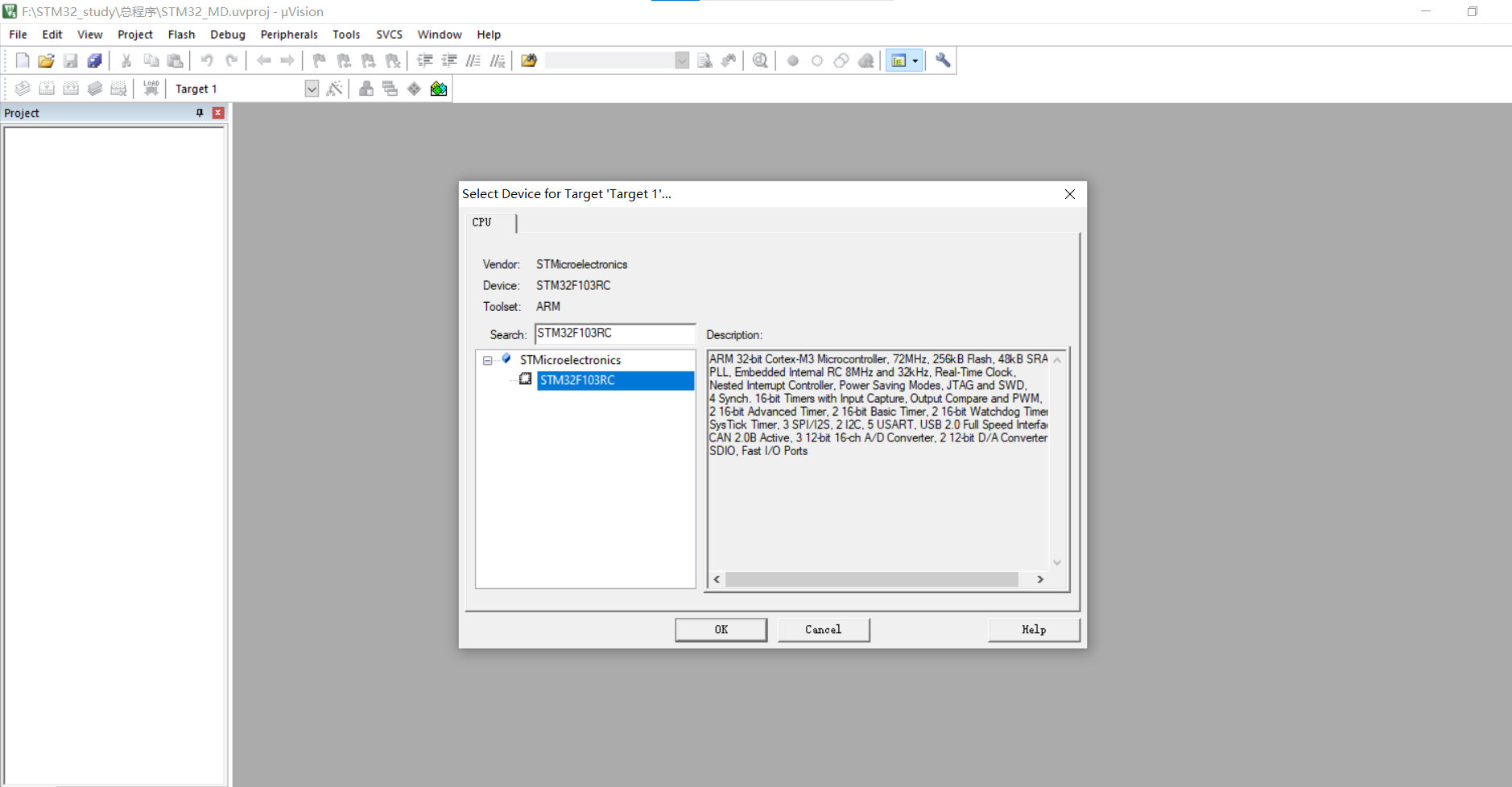Click the Navigate Forwards arrow
This screenshot has width=1512, height=787.
pyautogui.click(x=287, y=60)
